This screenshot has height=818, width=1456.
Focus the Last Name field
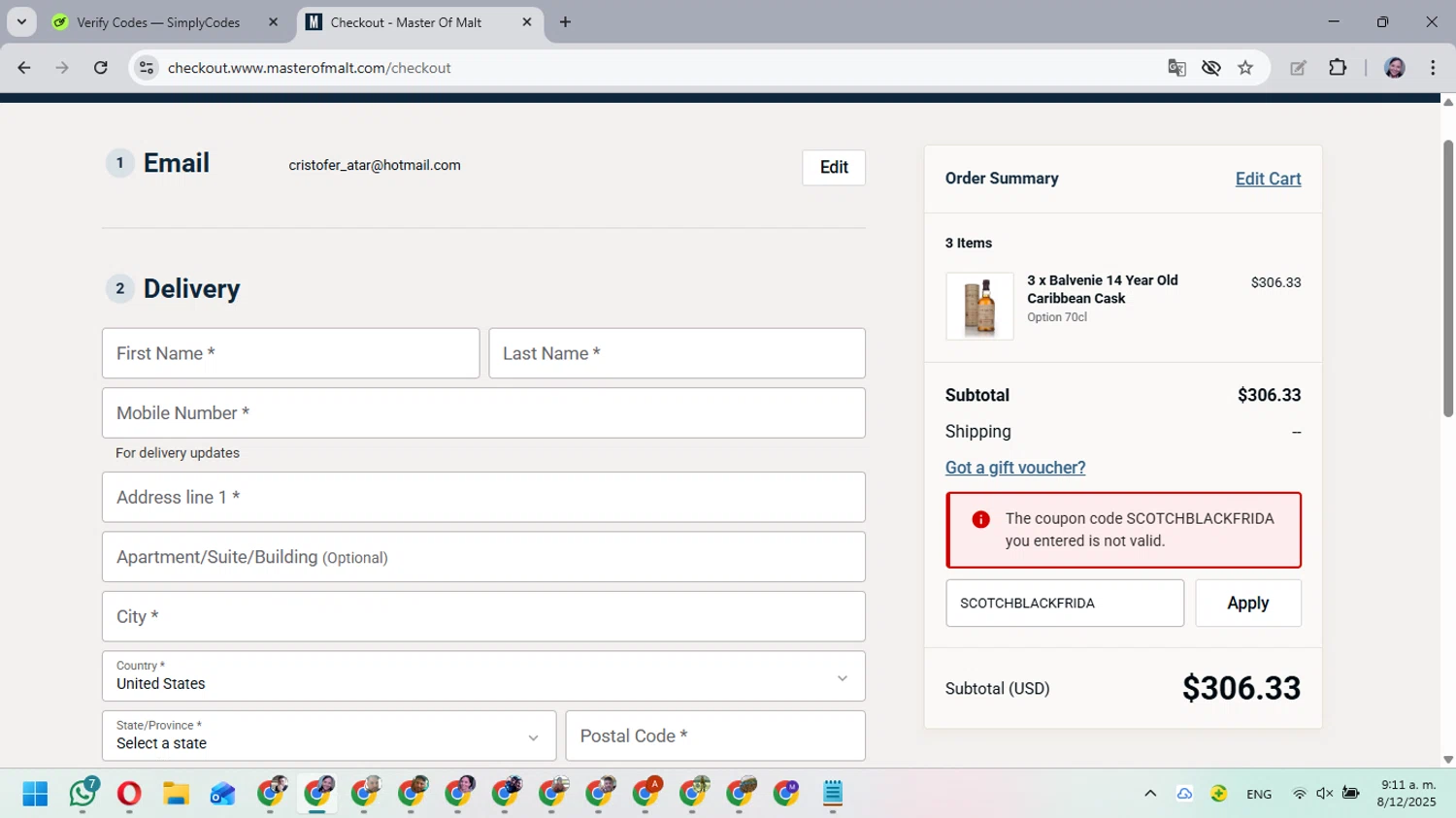677,353
